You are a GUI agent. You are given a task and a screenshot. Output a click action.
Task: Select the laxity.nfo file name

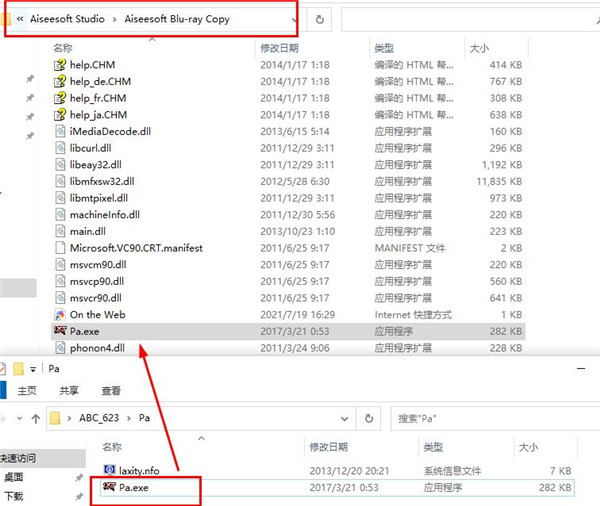click(x=139, y=471)
